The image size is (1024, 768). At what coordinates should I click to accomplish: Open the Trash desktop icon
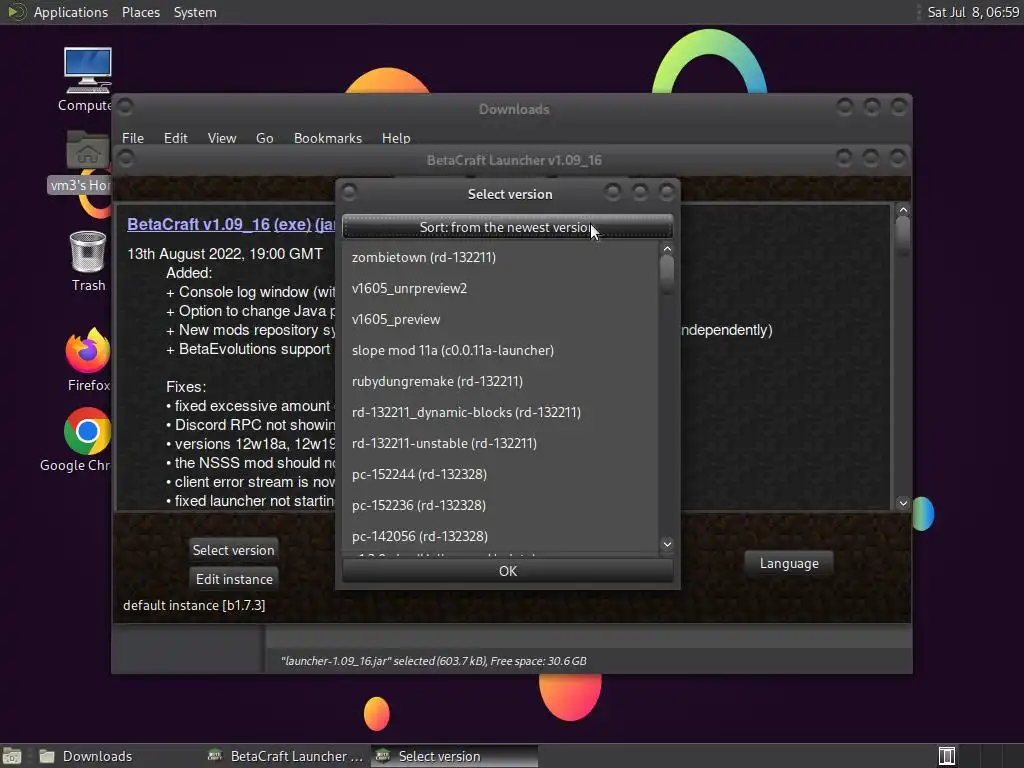click(x=88, y=261)
